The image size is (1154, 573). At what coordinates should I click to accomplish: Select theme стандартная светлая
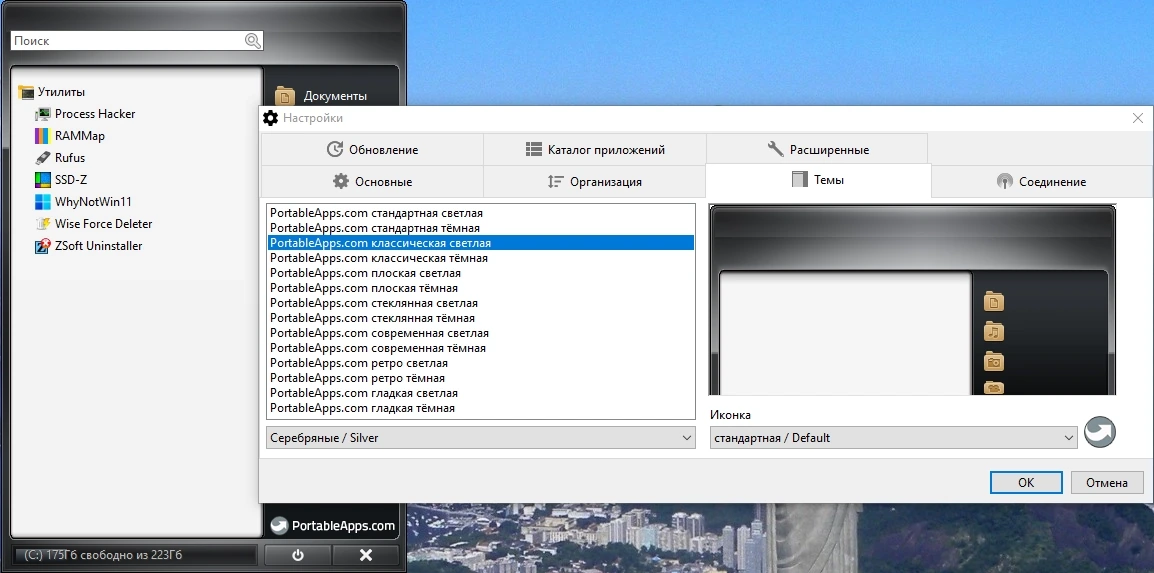[481, 213]
